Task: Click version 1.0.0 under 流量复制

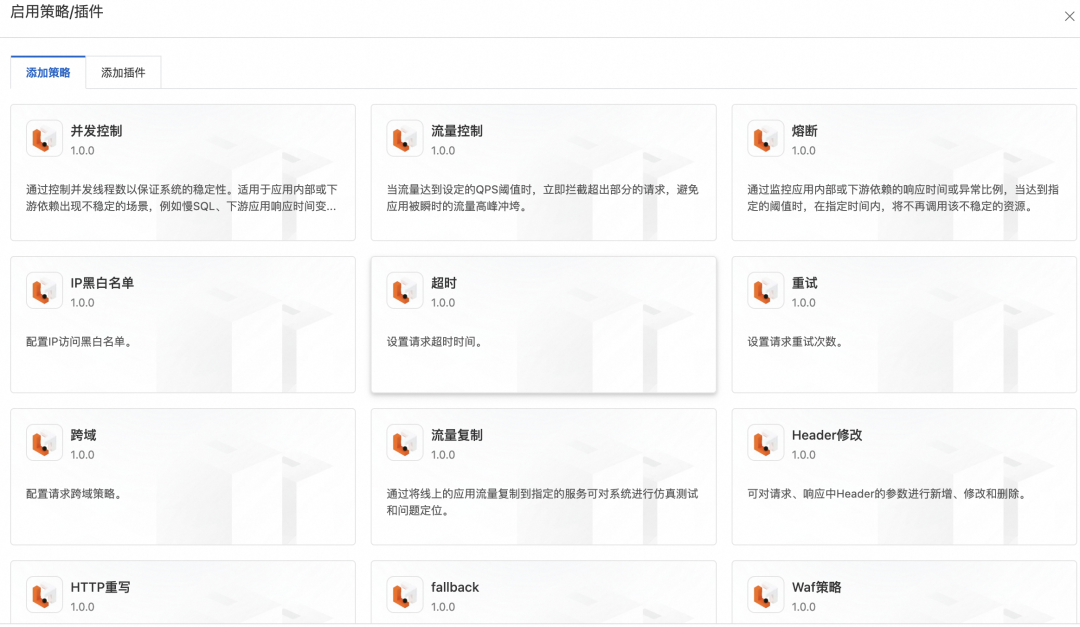Action: click(x=444, y=455)
